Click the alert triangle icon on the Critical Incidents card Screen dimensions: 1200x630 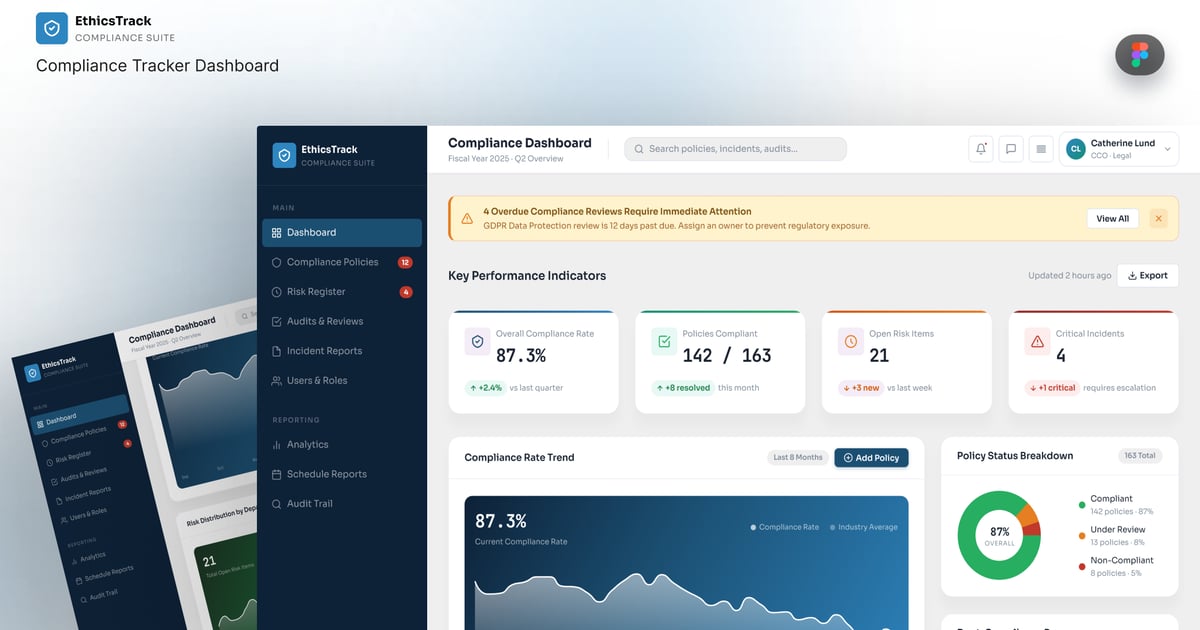1037,341
